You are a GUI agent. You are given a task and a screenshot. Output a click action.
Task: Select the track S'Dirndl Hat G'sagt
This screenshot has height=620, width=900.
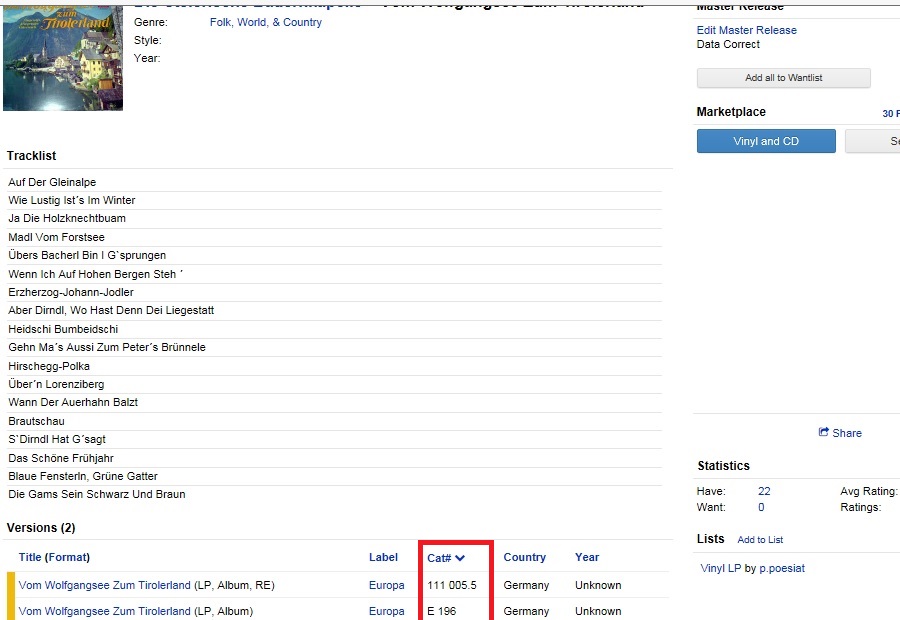tap(57, 439)
